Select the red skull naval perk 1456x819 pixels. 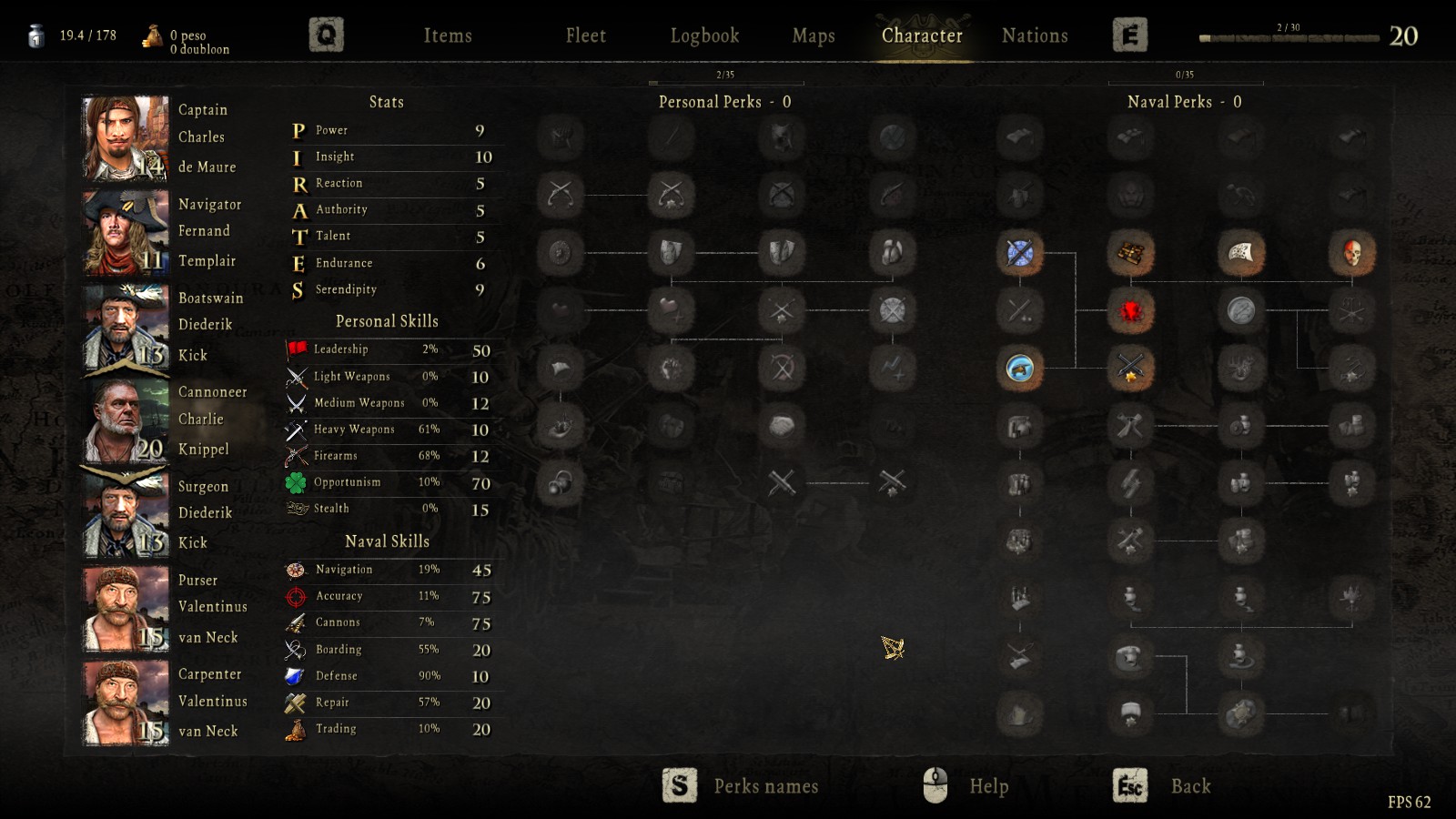click(1351, 253)
